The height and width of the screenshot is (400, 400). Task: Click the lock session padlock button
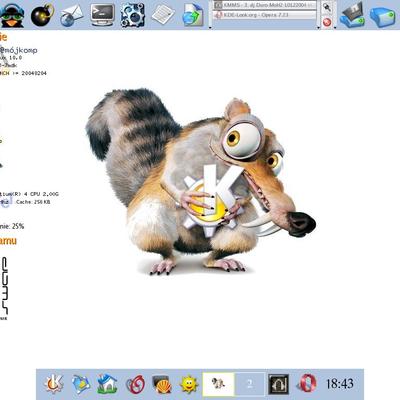[x=327, y=7]
